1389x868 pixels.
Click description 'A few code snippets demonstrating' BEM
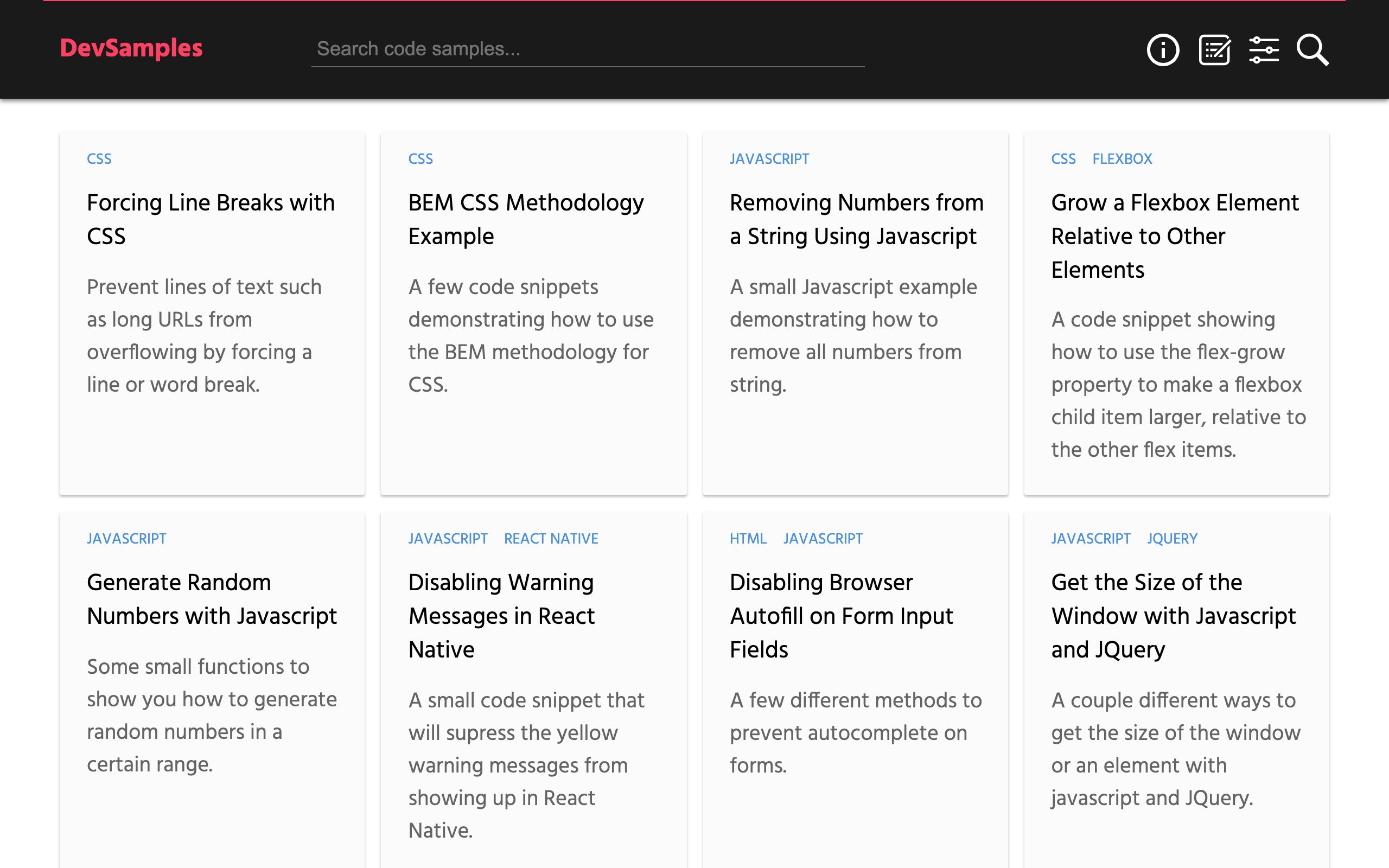[x=531, y=335]
